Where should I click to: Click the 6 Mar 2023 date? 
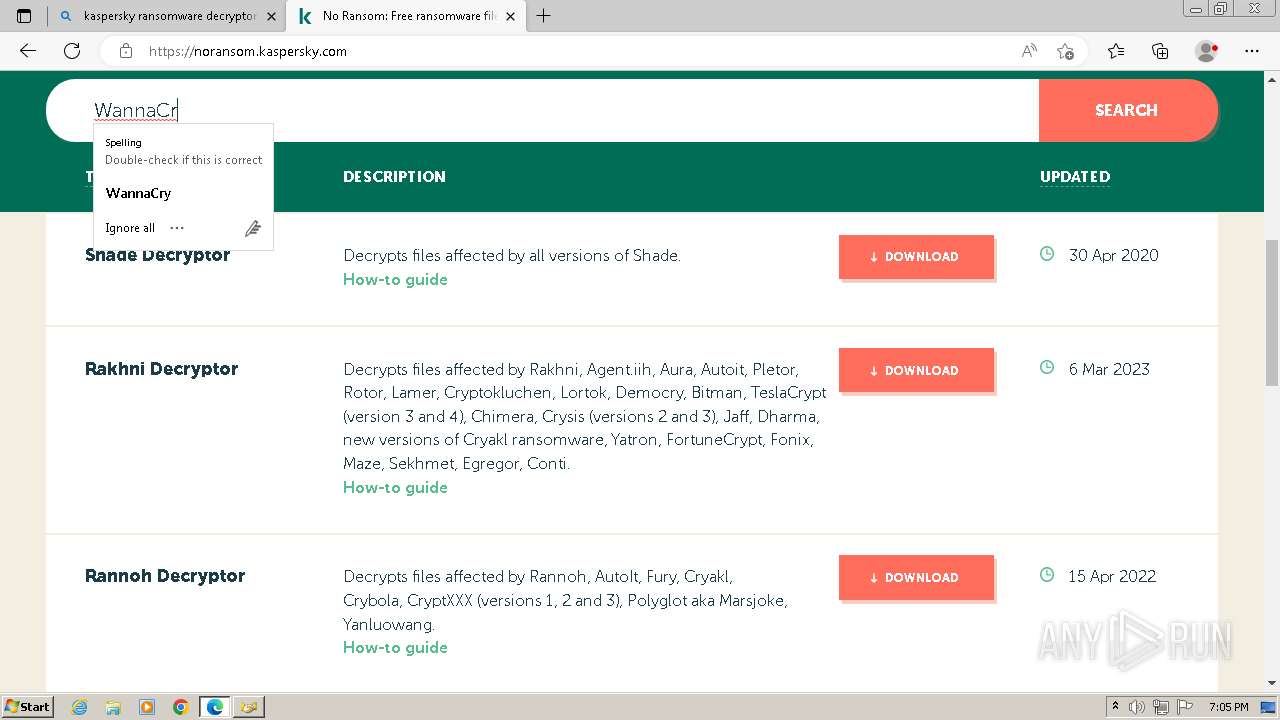[x=1109, y=369]
